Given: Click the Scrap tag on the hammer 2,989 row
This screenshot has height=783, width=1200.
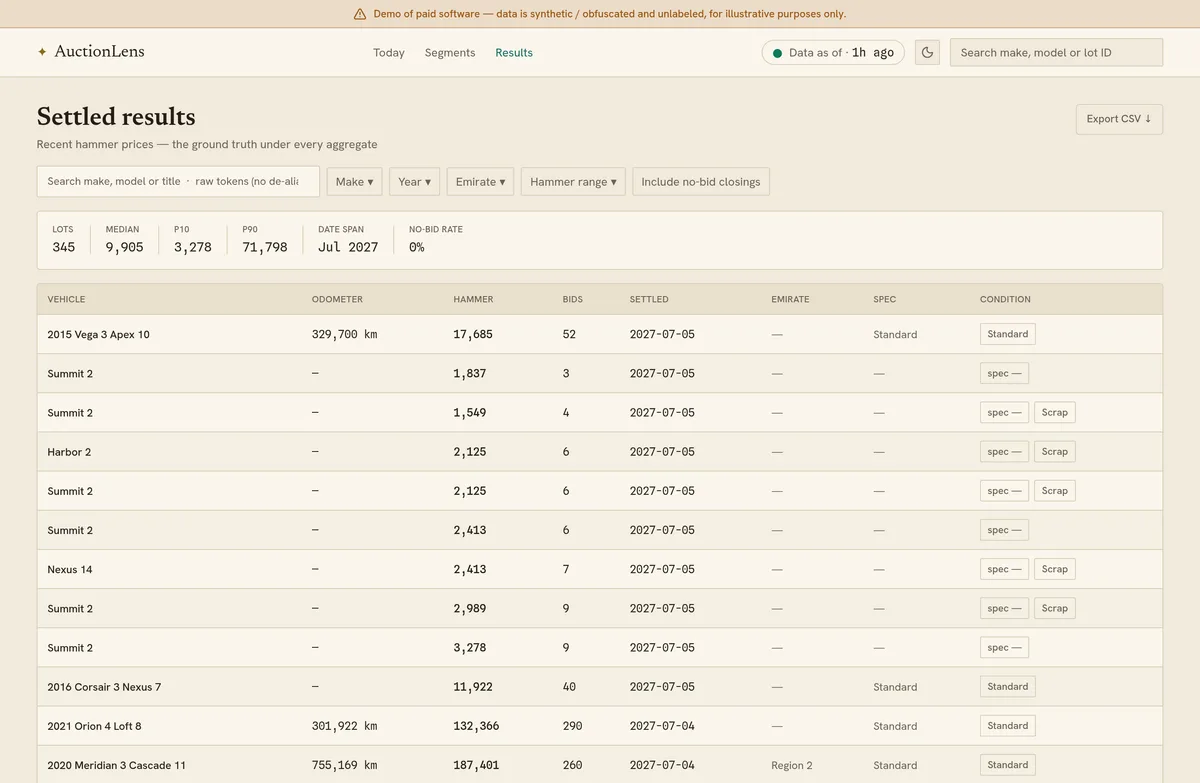Looking at the screenshot, I should 1054,608.
